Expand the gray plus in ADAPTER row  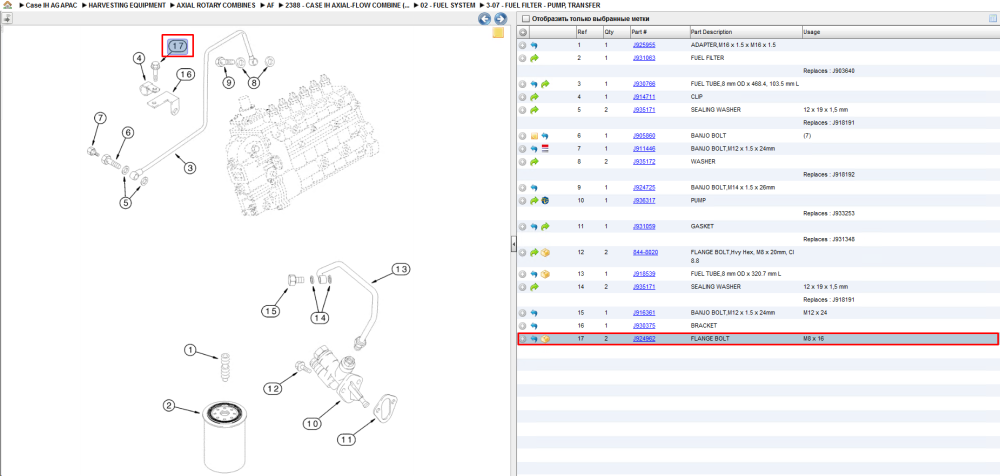[523, 45]
